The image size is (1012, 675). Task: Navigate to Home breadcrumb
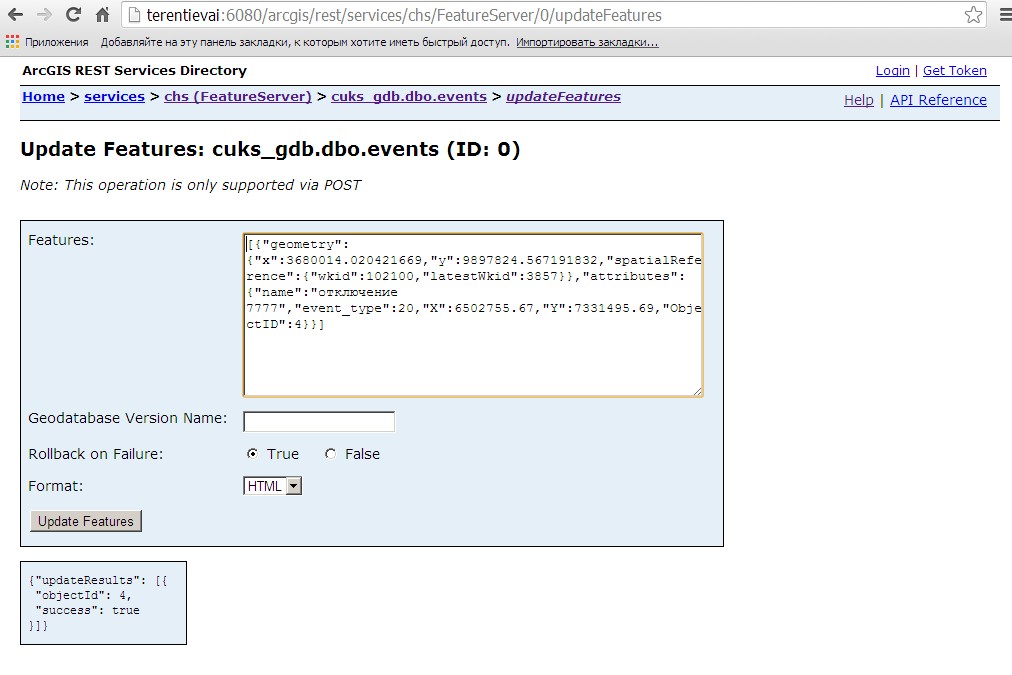coord(43,97)
